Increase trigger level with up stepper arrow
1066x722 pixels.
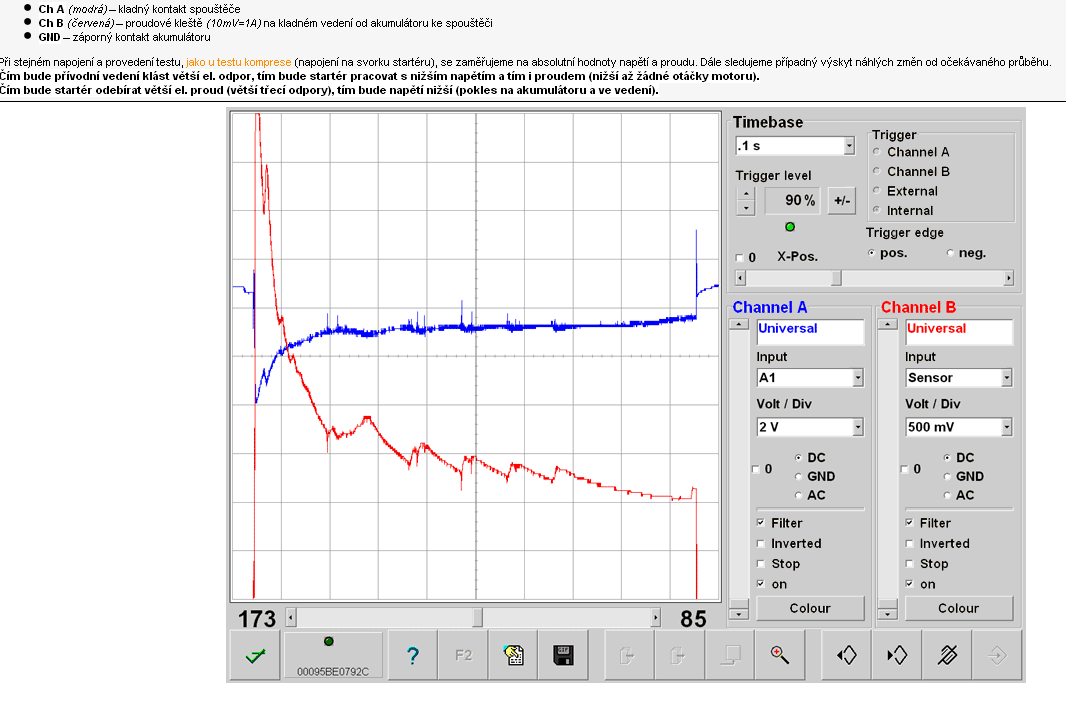[x=746, y=194]
